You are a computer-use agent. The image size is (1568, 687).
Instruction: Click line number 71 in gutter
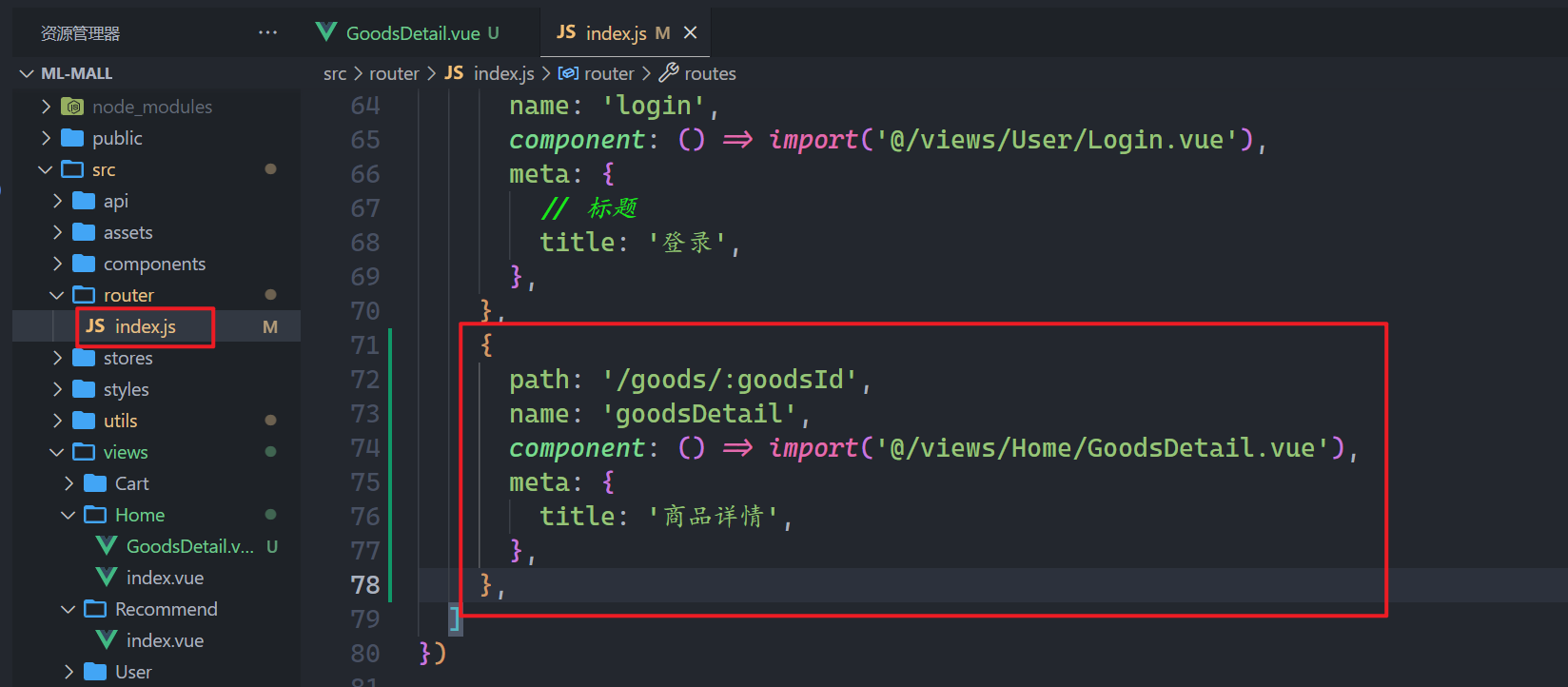[x=365, y=344]
